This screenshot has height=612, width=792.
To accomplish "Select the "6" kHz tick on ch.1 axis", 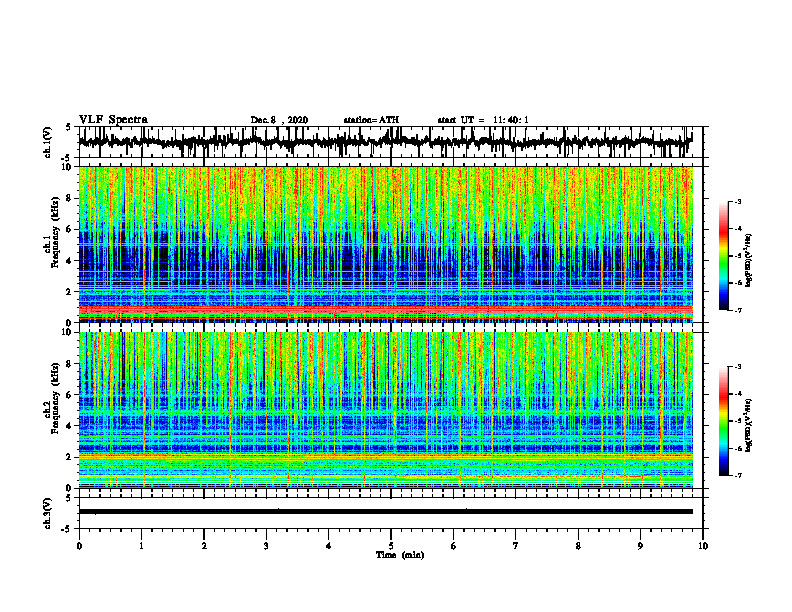I will [x=70, y=229].
